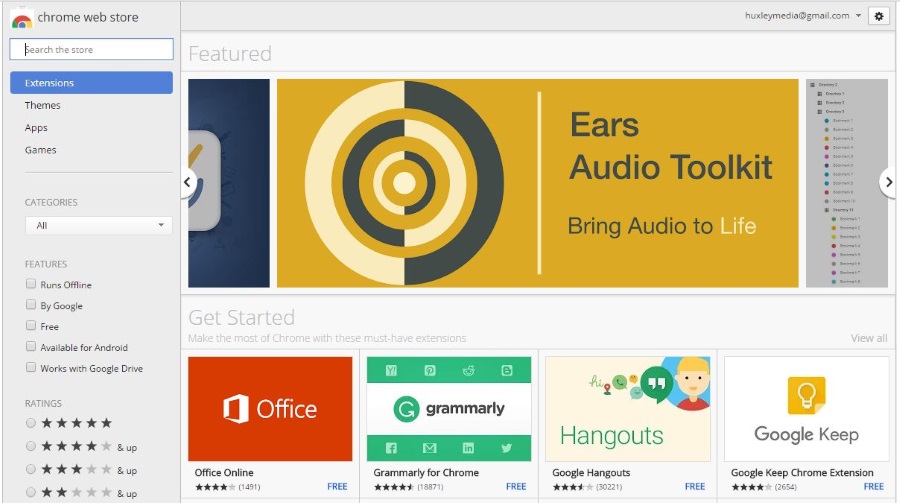Open the Google Hangouts tile image
Image resolution: width=900 pixels, height=503 pixels.
628,409
